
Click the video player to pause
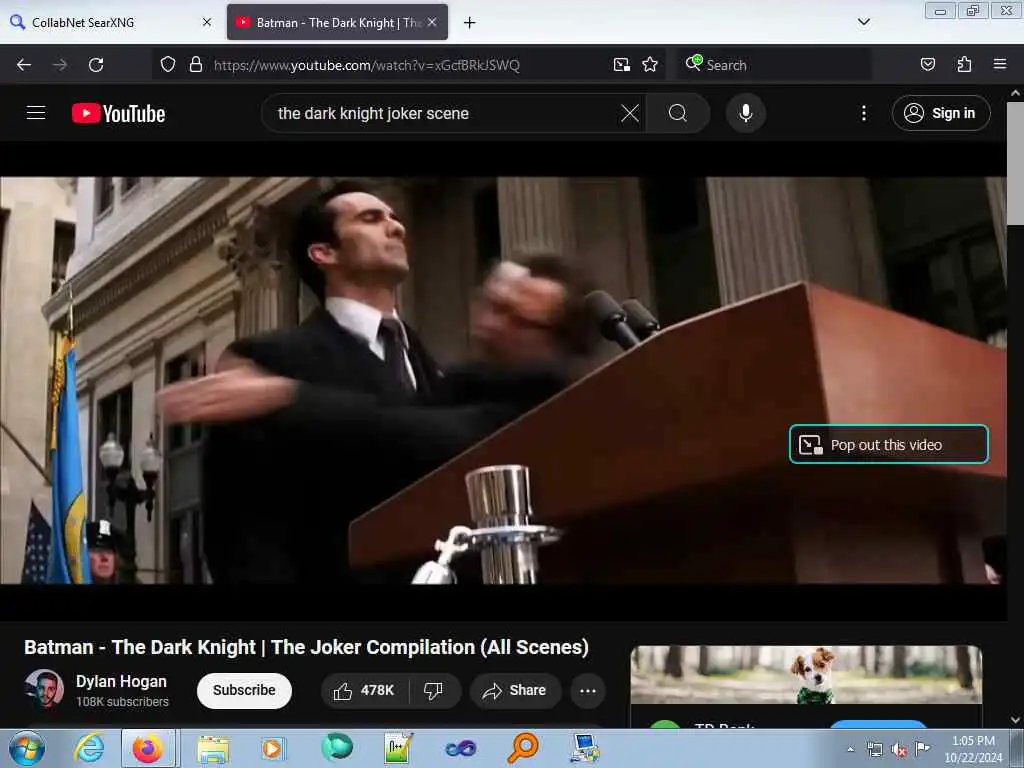pyautogui.click(x=503, y=380)
